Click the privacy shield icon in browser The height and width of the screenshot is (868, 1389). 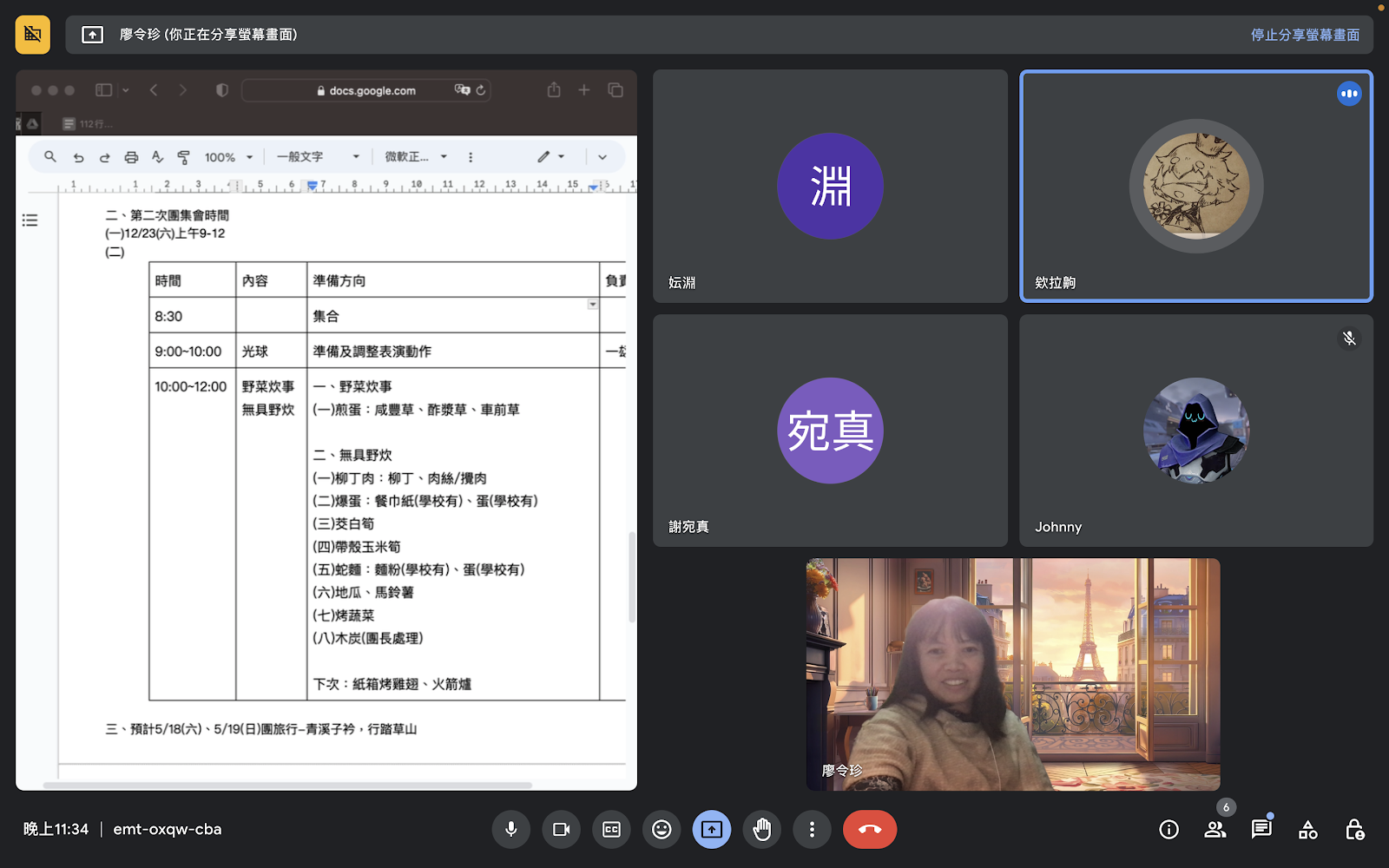[222, 90]
